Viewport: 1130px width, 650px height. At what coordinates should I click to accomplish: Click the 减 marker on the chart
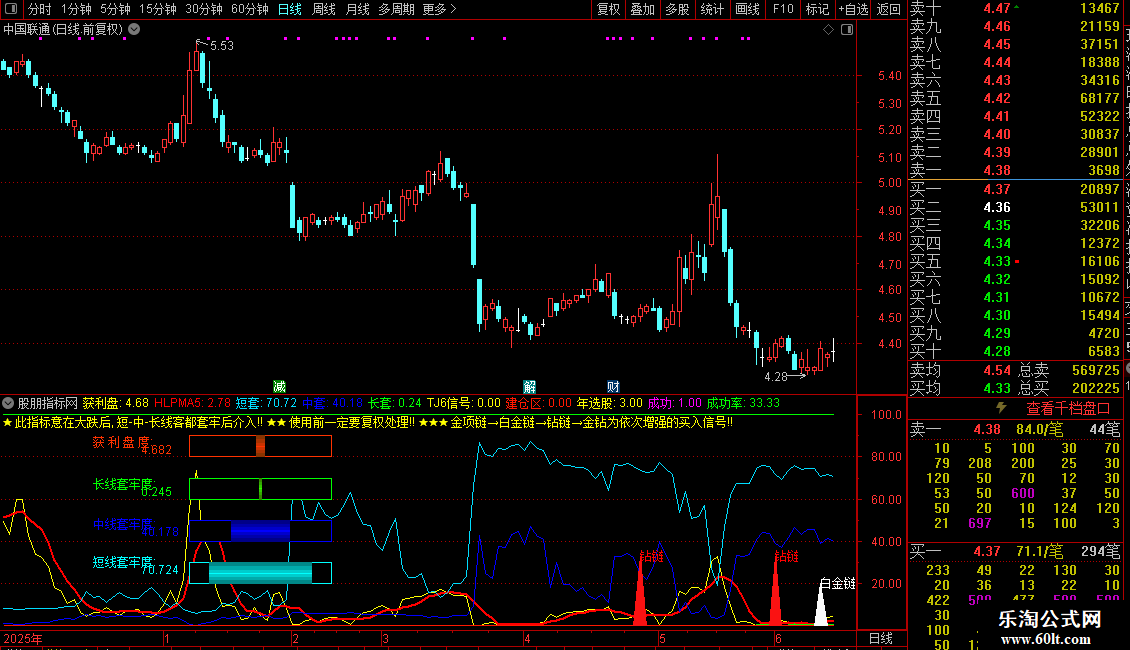pos(279,387)
